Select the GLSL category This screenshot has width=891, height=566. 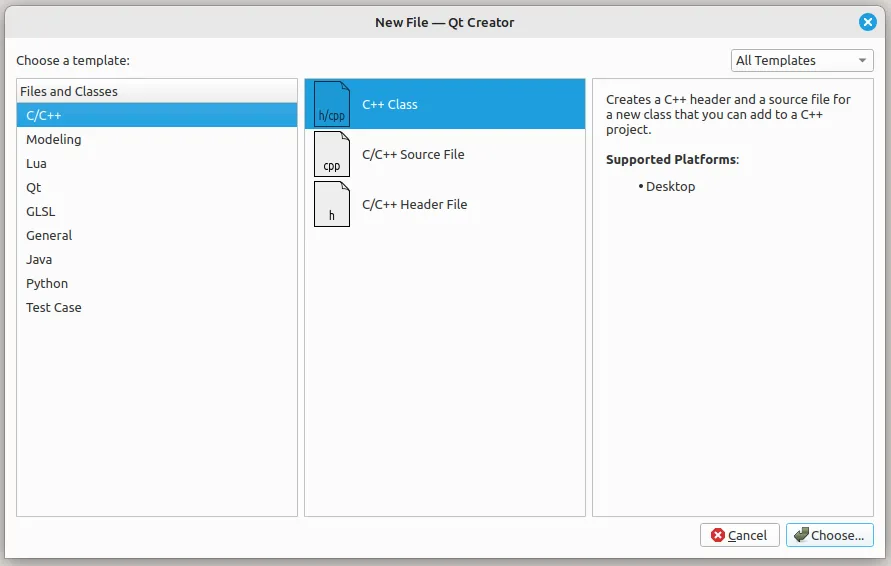pyautogui.click(x=157, y=211)
